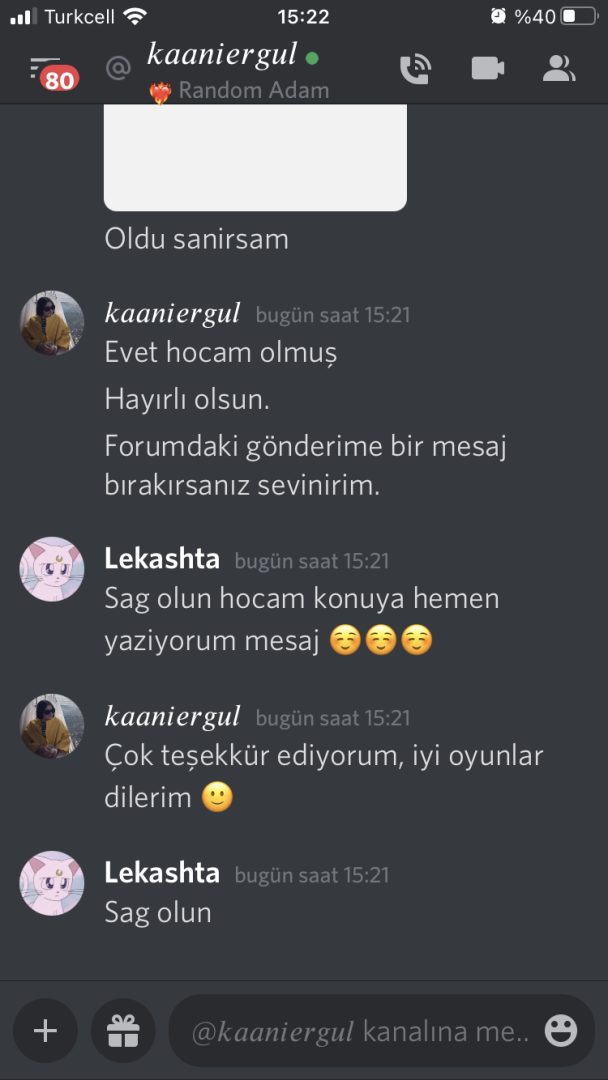Image resolution: width=608 pixels, height=1080 pixels.
Task: Start a voice call with kaaniergul
Action: (x=415, y=69)
